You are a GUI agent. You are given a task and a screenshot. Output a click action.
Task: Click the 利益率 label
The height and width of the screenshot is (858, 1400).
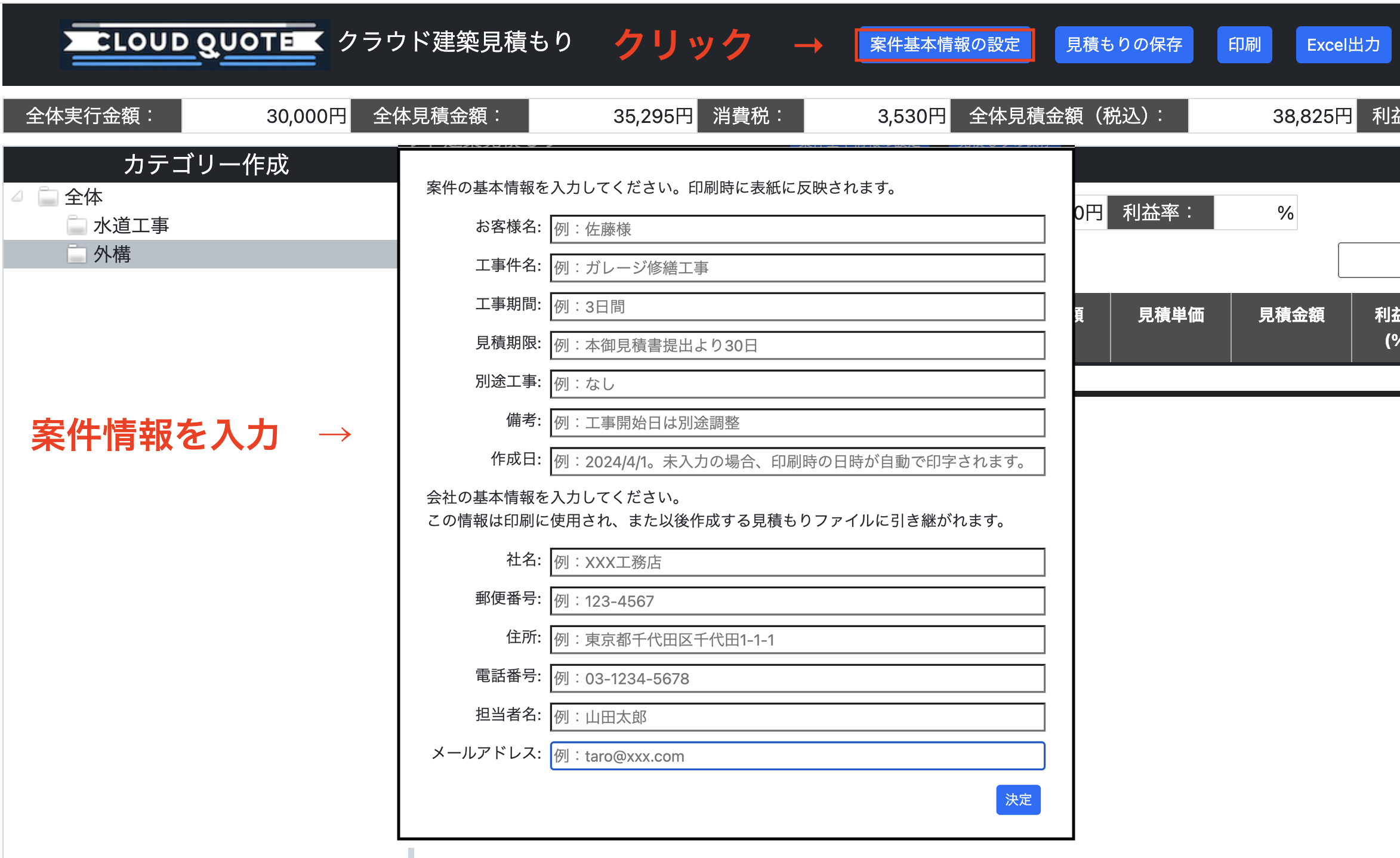pos(1160,212)
